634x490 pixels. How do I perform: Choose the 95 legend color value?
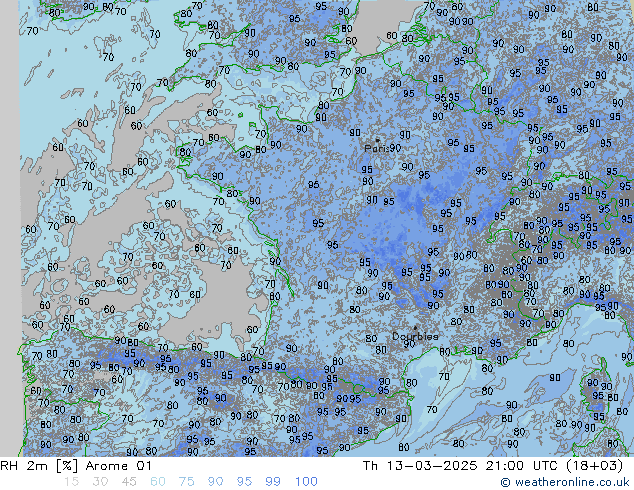coord(245,482)
